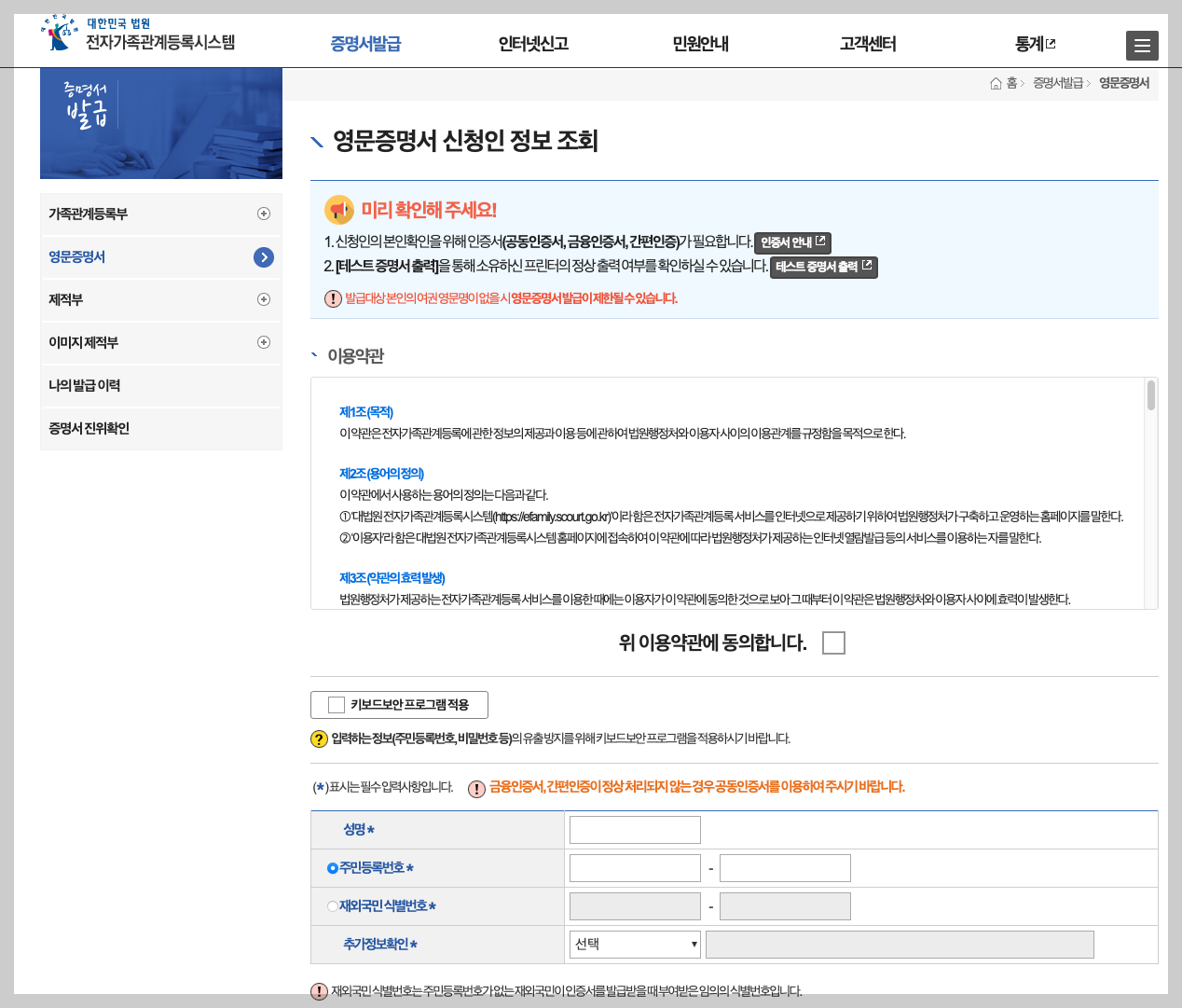Expand the 제적부 sidebar section
The width and height of the screenshot is (1182, 1008).
(264, 299)
